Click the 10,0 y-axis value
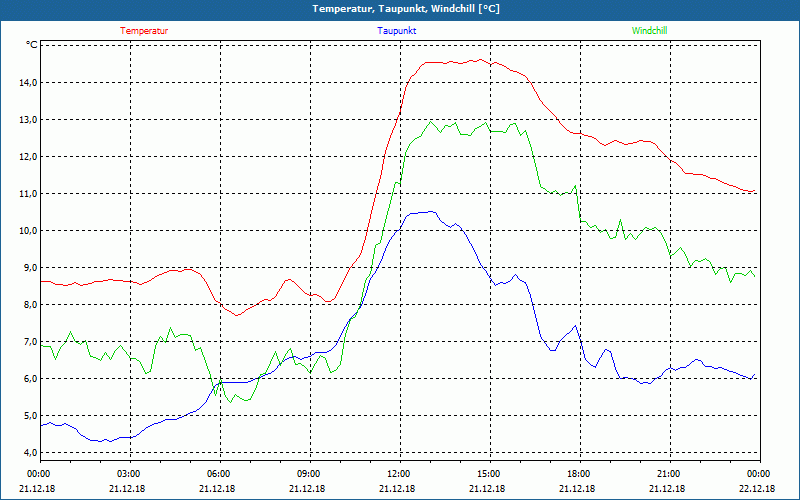The width and height of the screenshot is (800, 500). pyautogui.click(x=29, y=231)
